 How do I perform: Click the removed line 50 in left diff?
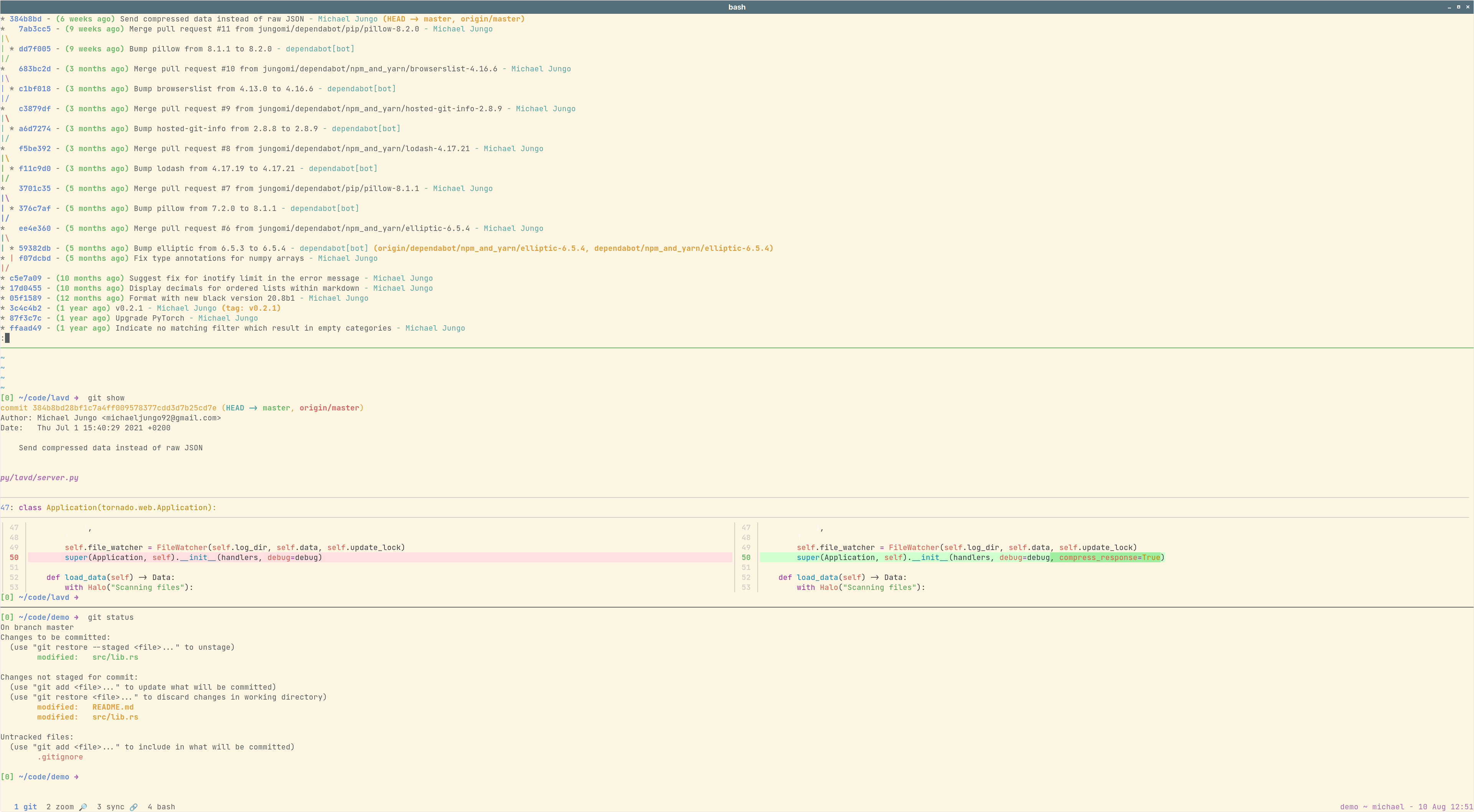193,558
